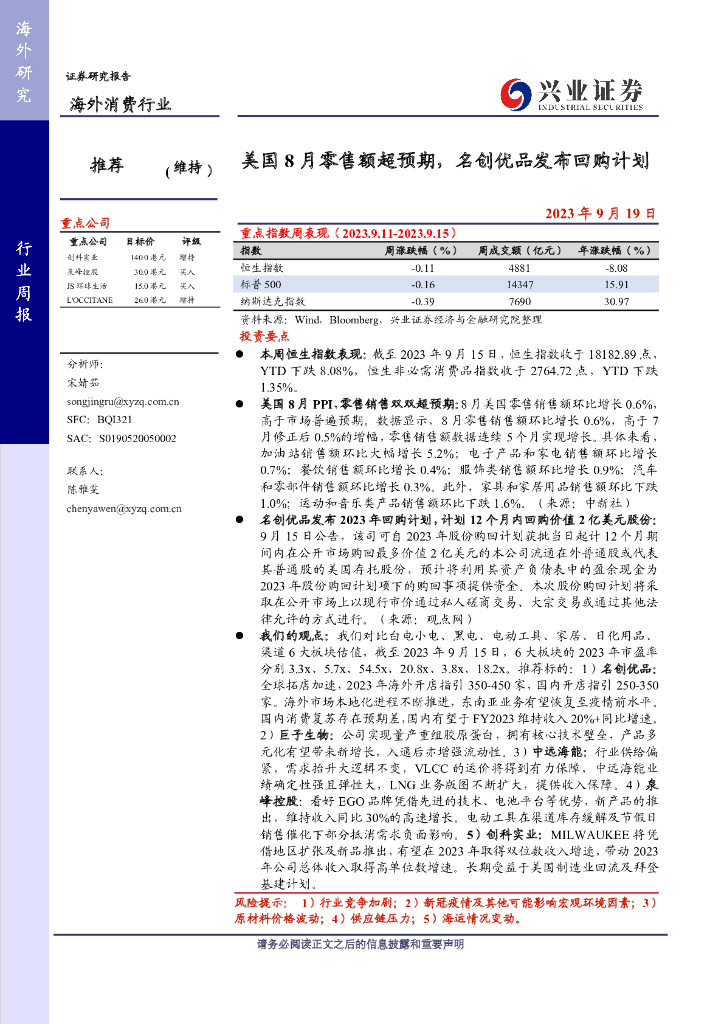Click 增持 rating in 创科实业 row
The height and width of the screenshot is (1024, 724).
coord(187,258)
